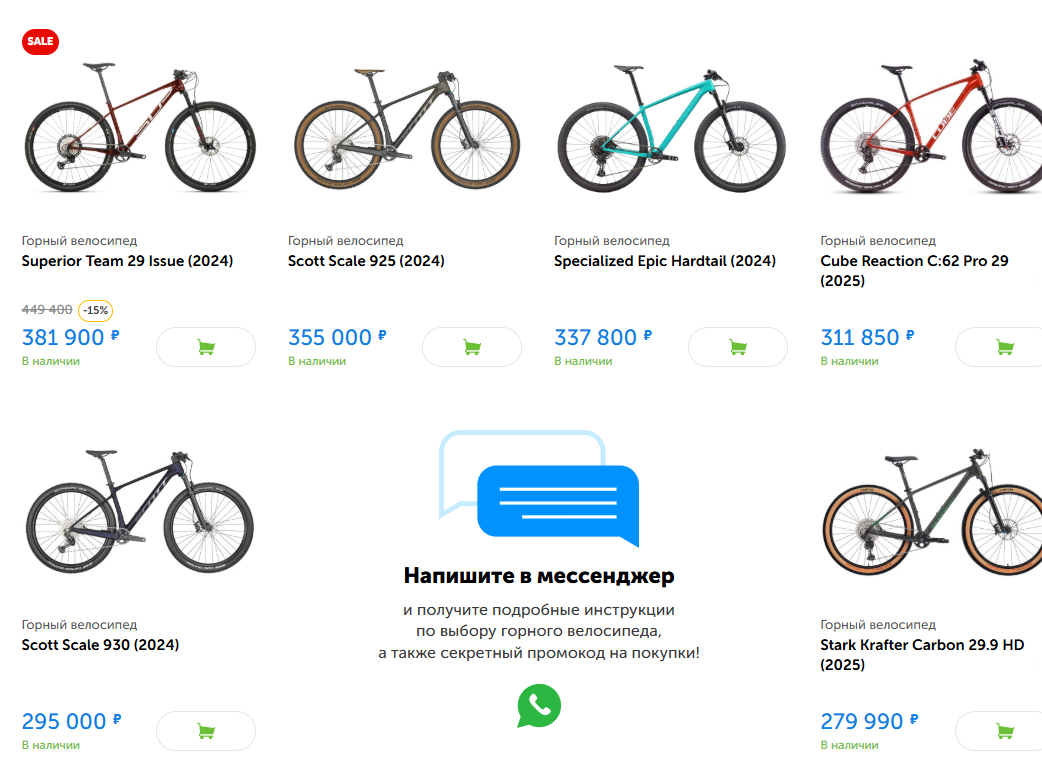Click the red SALE badge
The width and height of the screenshot is (1042, 764).
(x=41, y=41)
